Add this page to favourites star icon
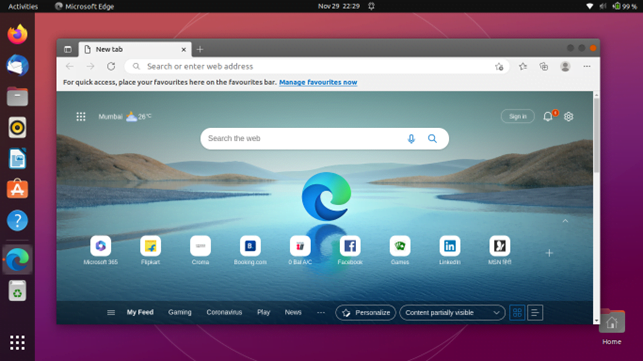643x361 pixels. (499, 66)
